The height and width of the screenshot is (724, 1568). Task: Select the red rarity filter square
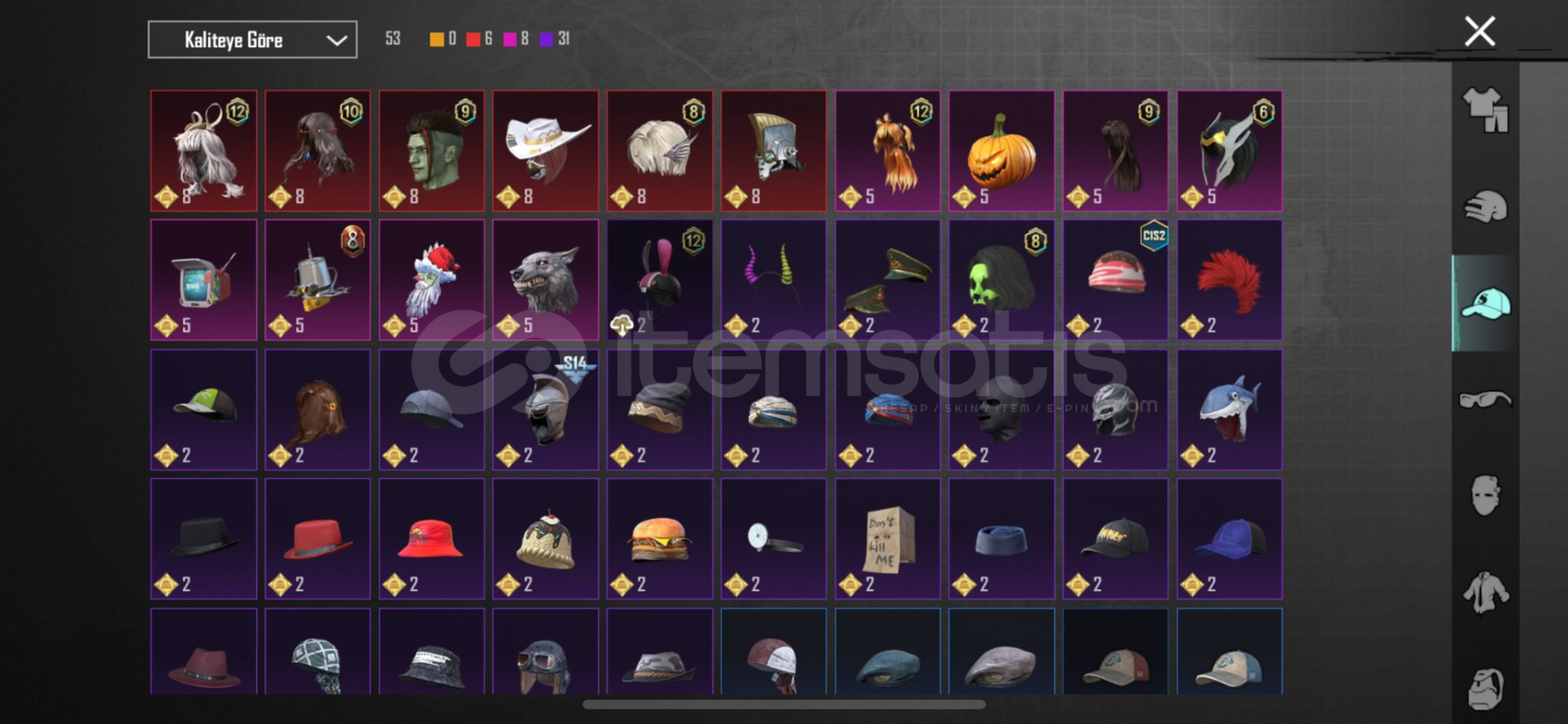coord(473,39)
